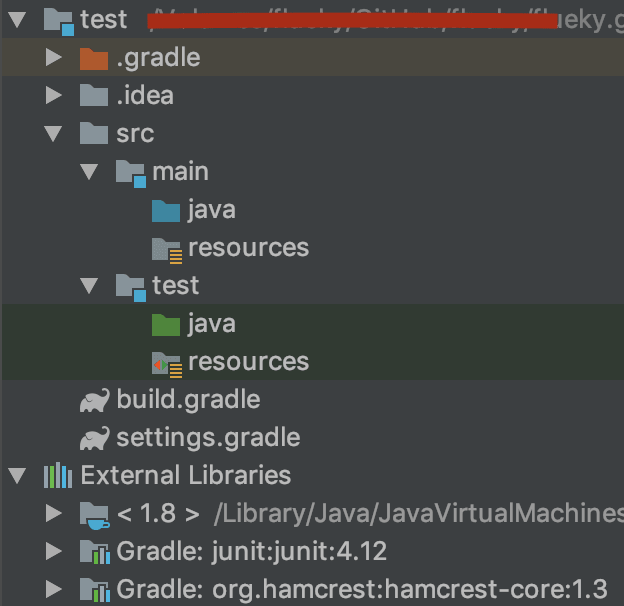The image size is (624, 606).
Task: Click the JDK 1.8 folder icon
Action: 95,515
